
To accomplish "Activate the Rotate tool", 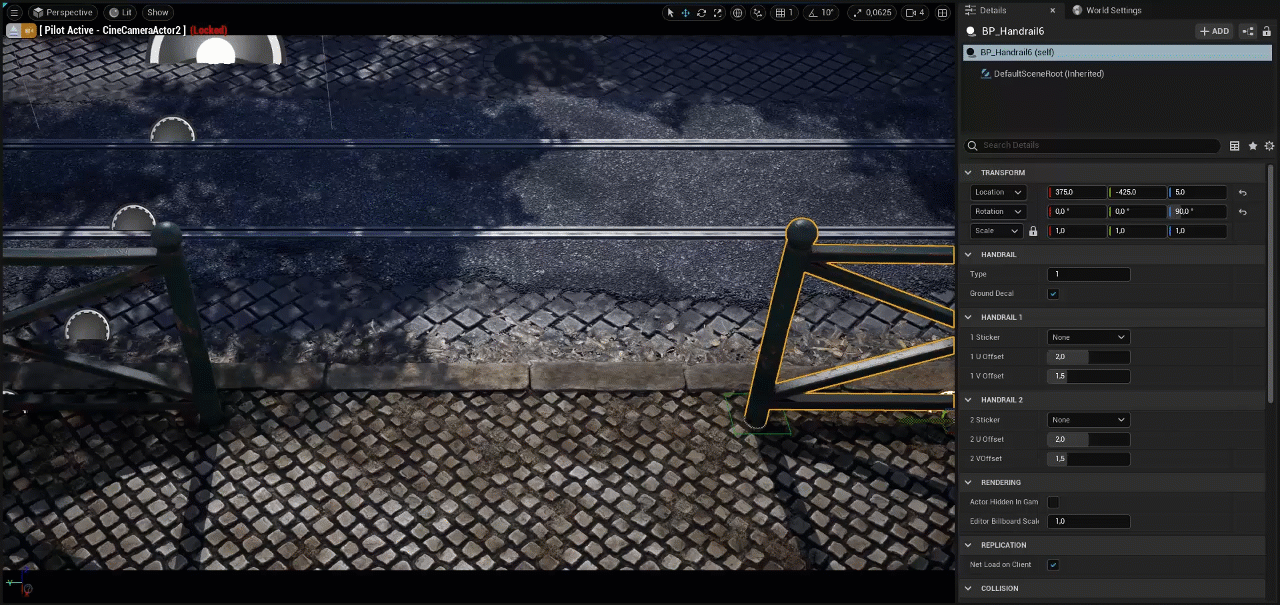I will click(x=702, y=13).
